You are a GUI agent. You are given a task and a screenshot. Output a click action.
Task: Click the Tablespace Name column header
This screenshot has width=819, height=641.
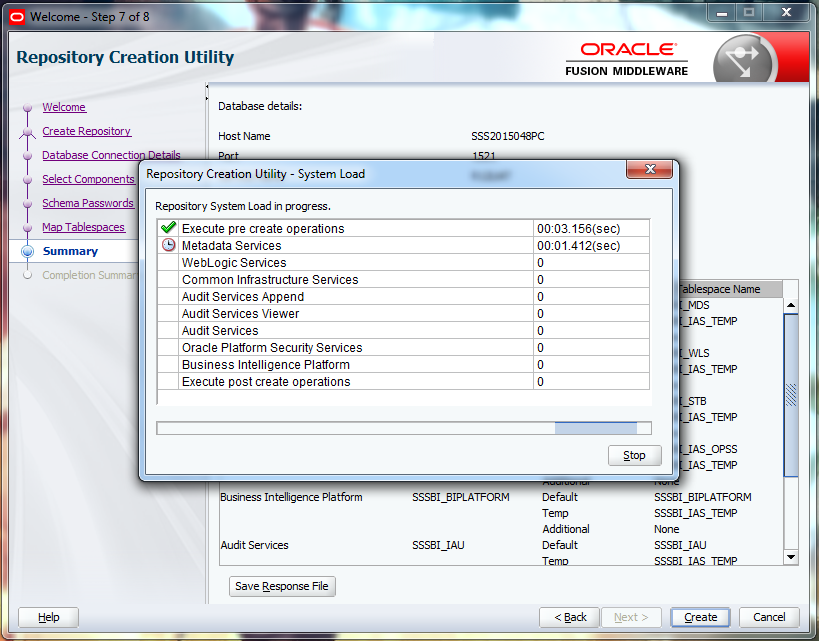[x=729, y=289]
